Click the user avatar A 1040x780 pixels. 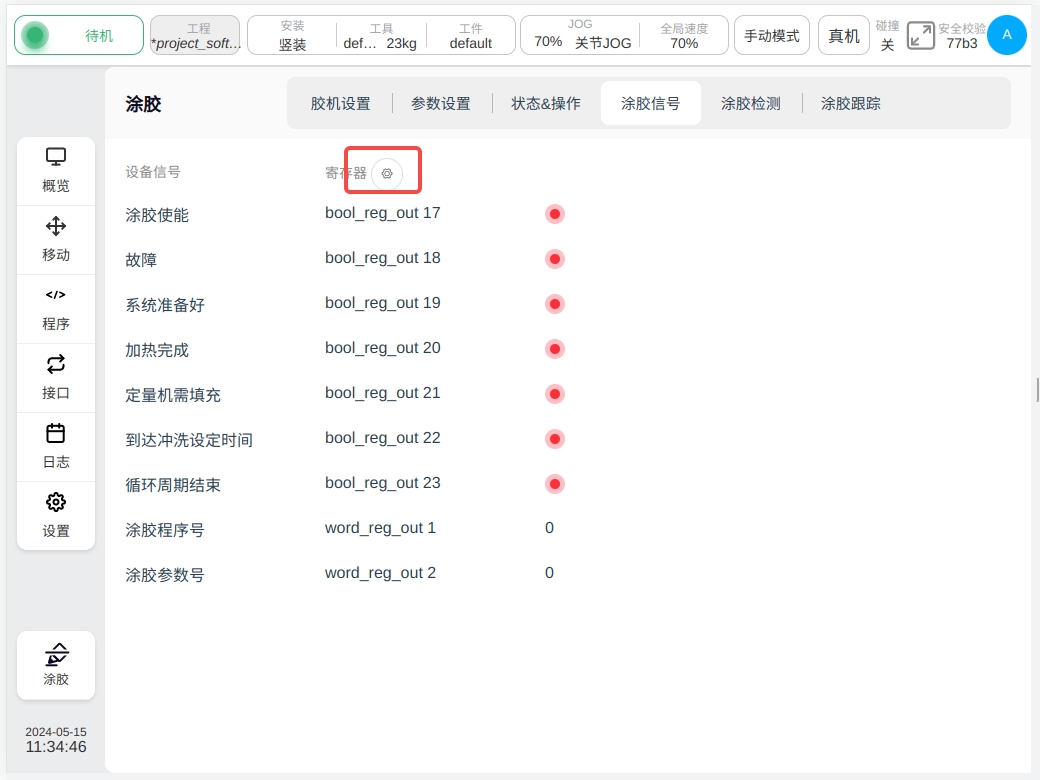1006,35
